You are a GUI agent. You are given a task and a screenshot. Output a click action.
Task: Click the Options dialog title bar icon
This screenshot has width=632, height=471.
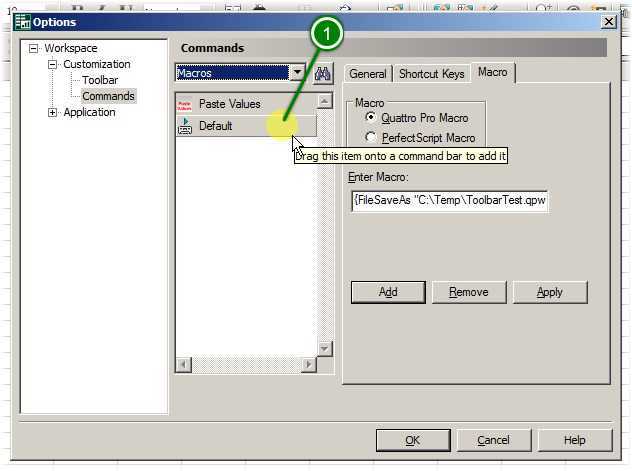21,22
